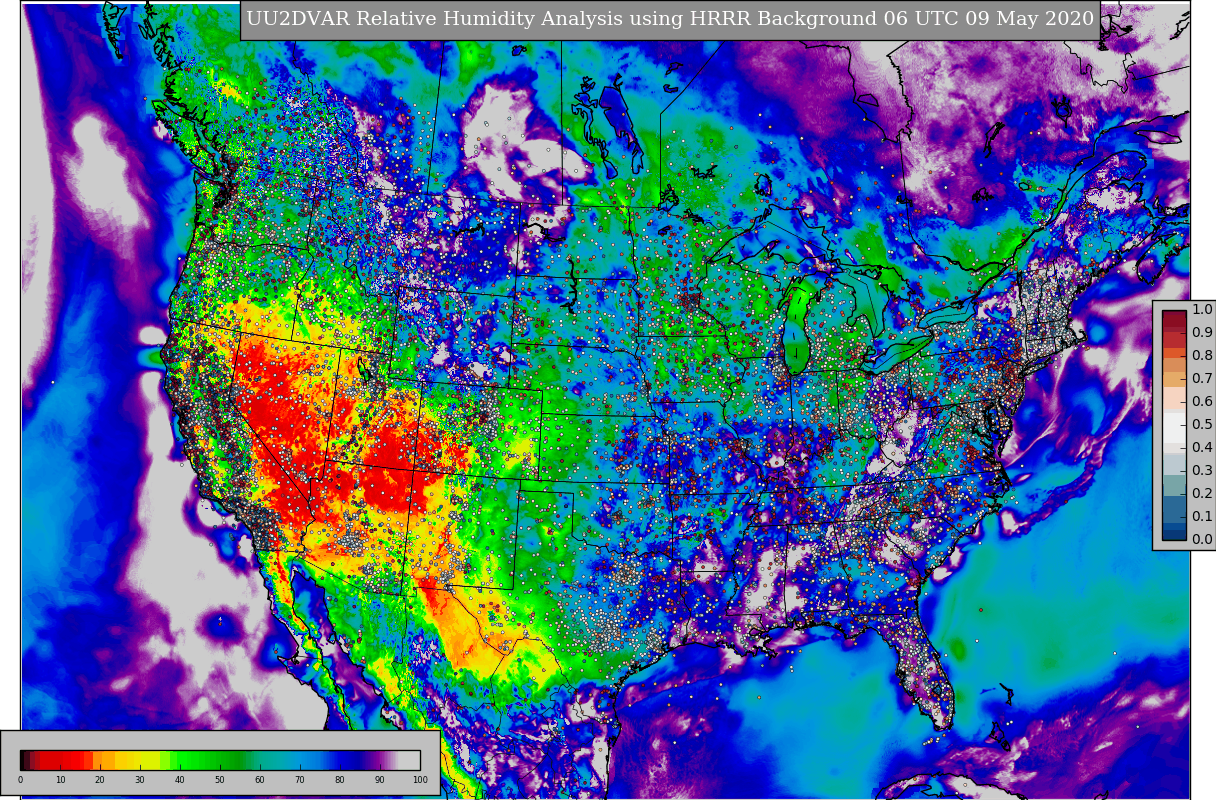Click the '90' tick label on the humidity colorbar

(x=380, y=780)
